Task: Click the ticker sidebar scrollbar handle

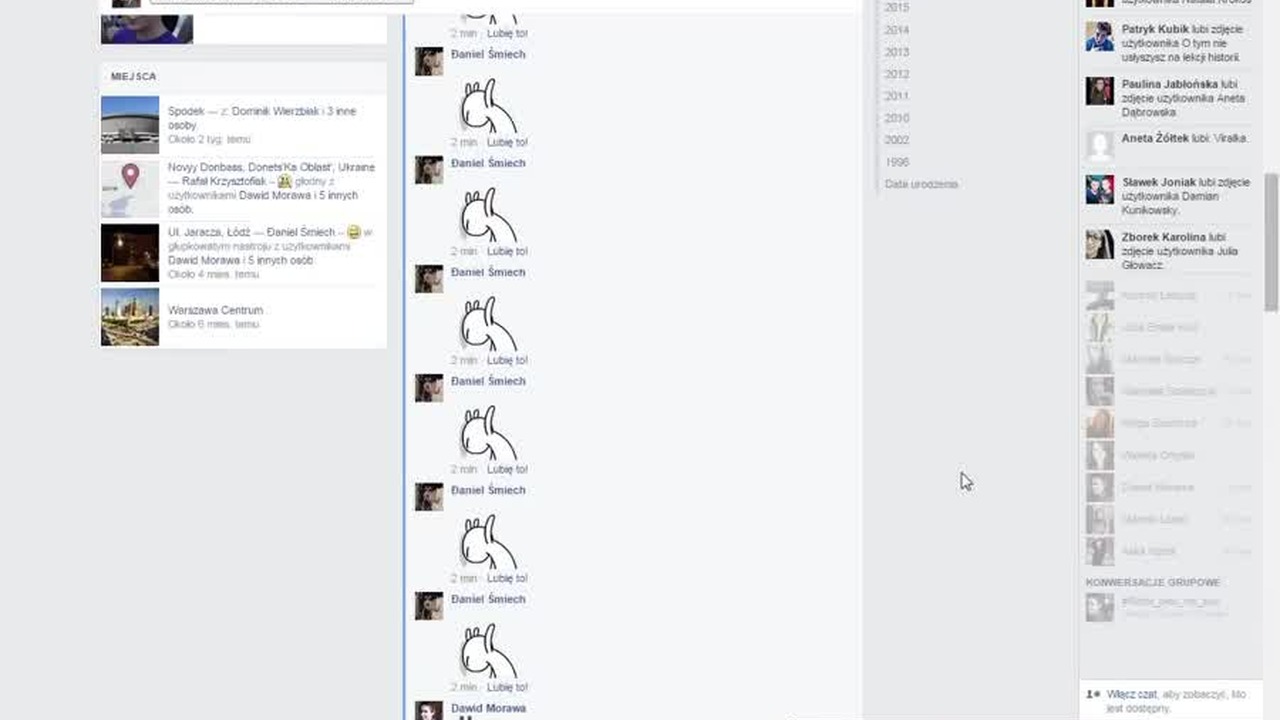Action: 1272,242
